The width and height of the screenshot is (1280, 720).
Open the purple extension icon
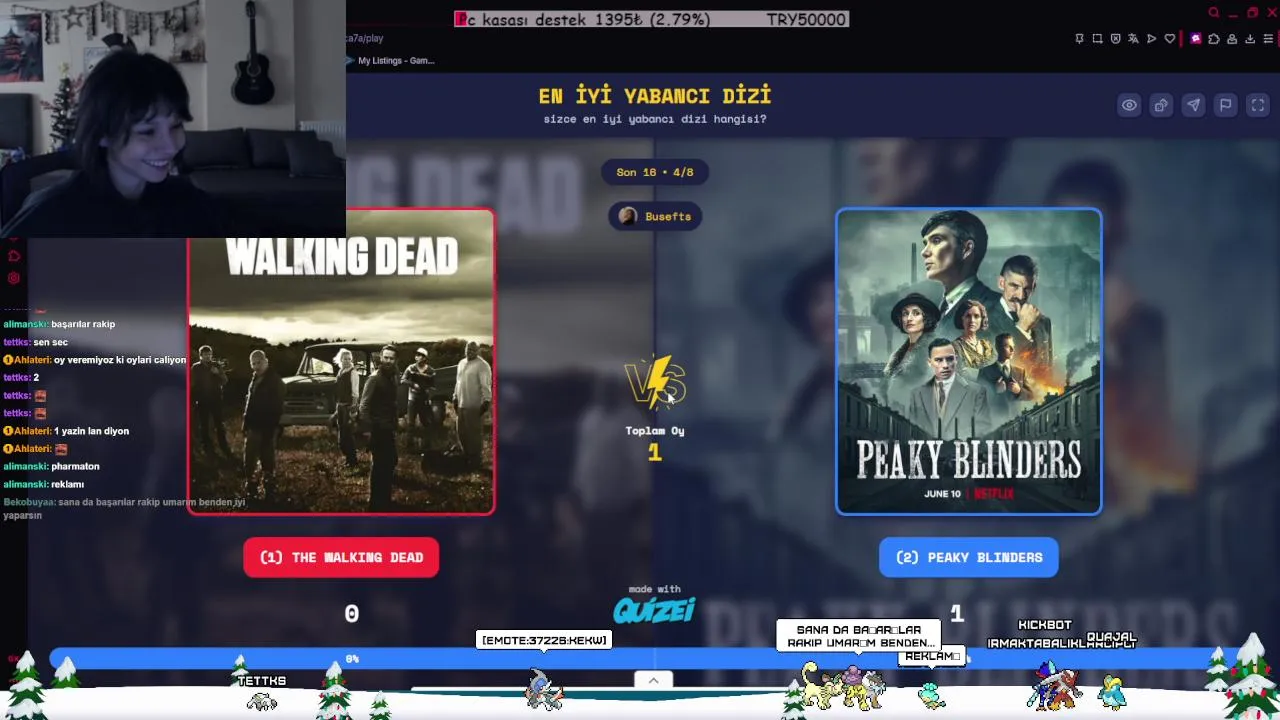click(x=1195, y=39)
